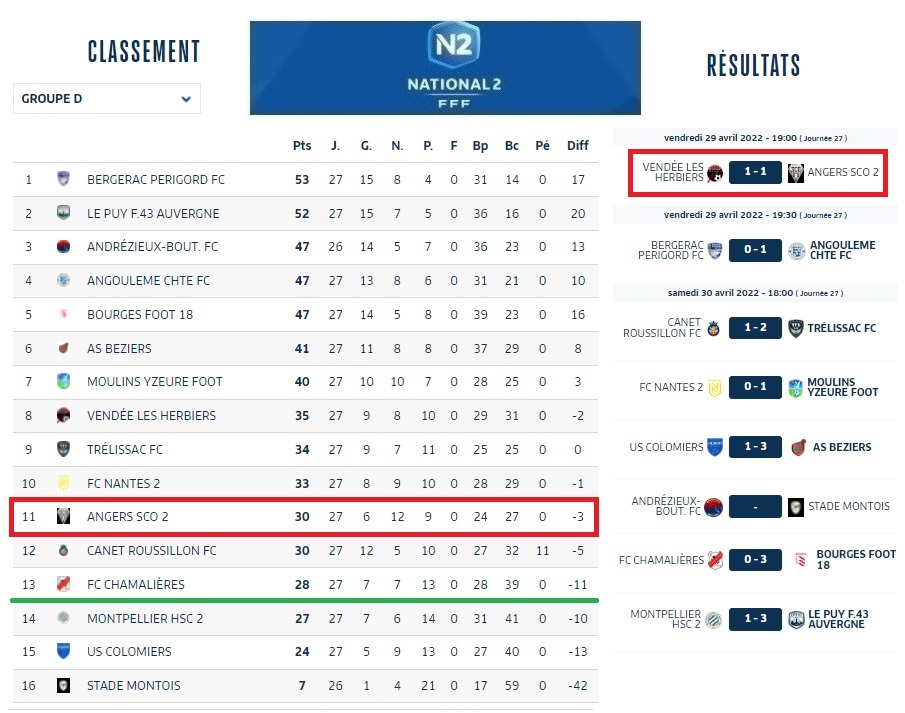Click Le Puy F.43 Auvergne crest in standings

63,213
